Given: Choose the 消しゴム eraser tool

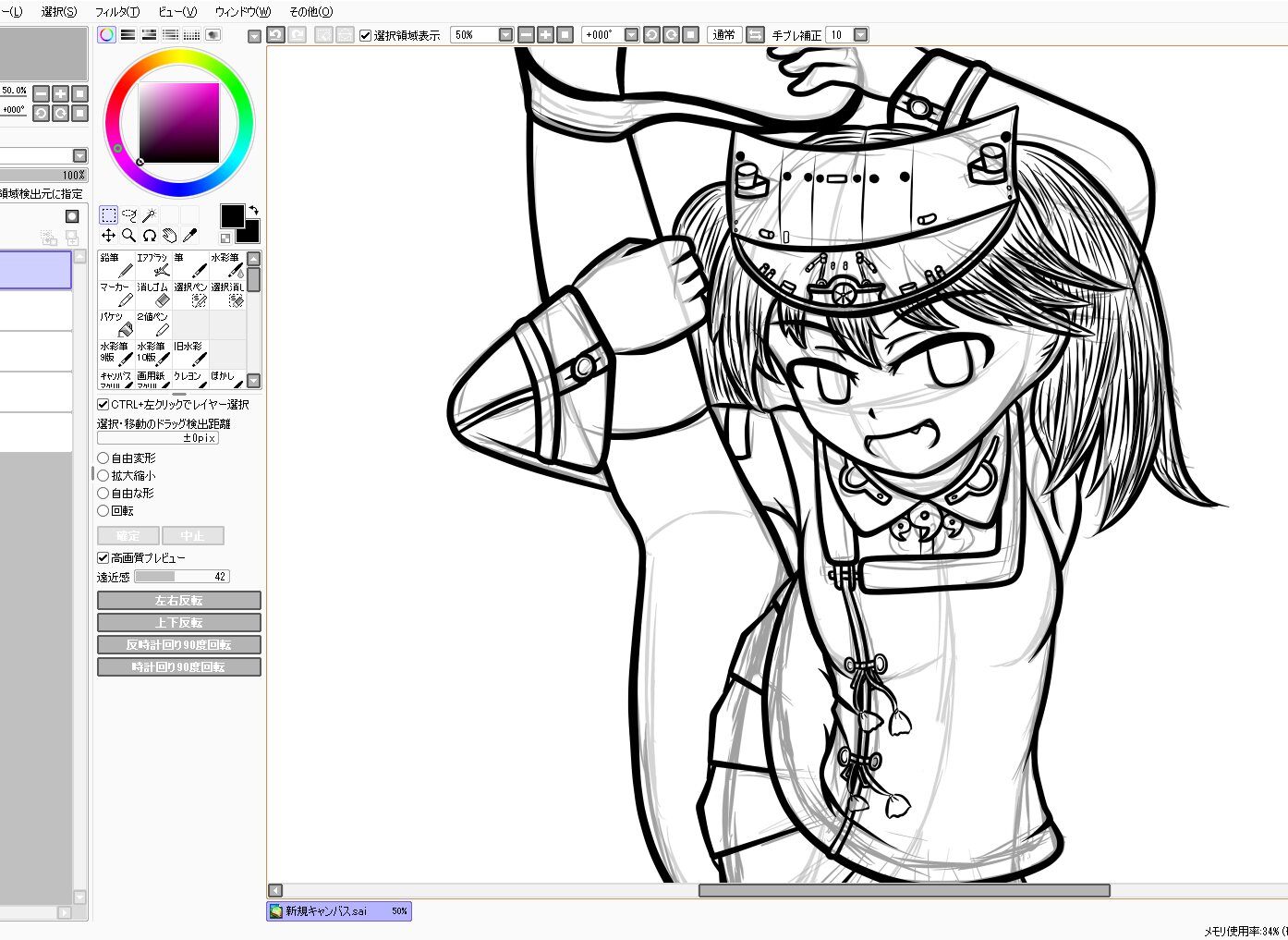Looking at the screenshot, I should click(x=152, y=295).
